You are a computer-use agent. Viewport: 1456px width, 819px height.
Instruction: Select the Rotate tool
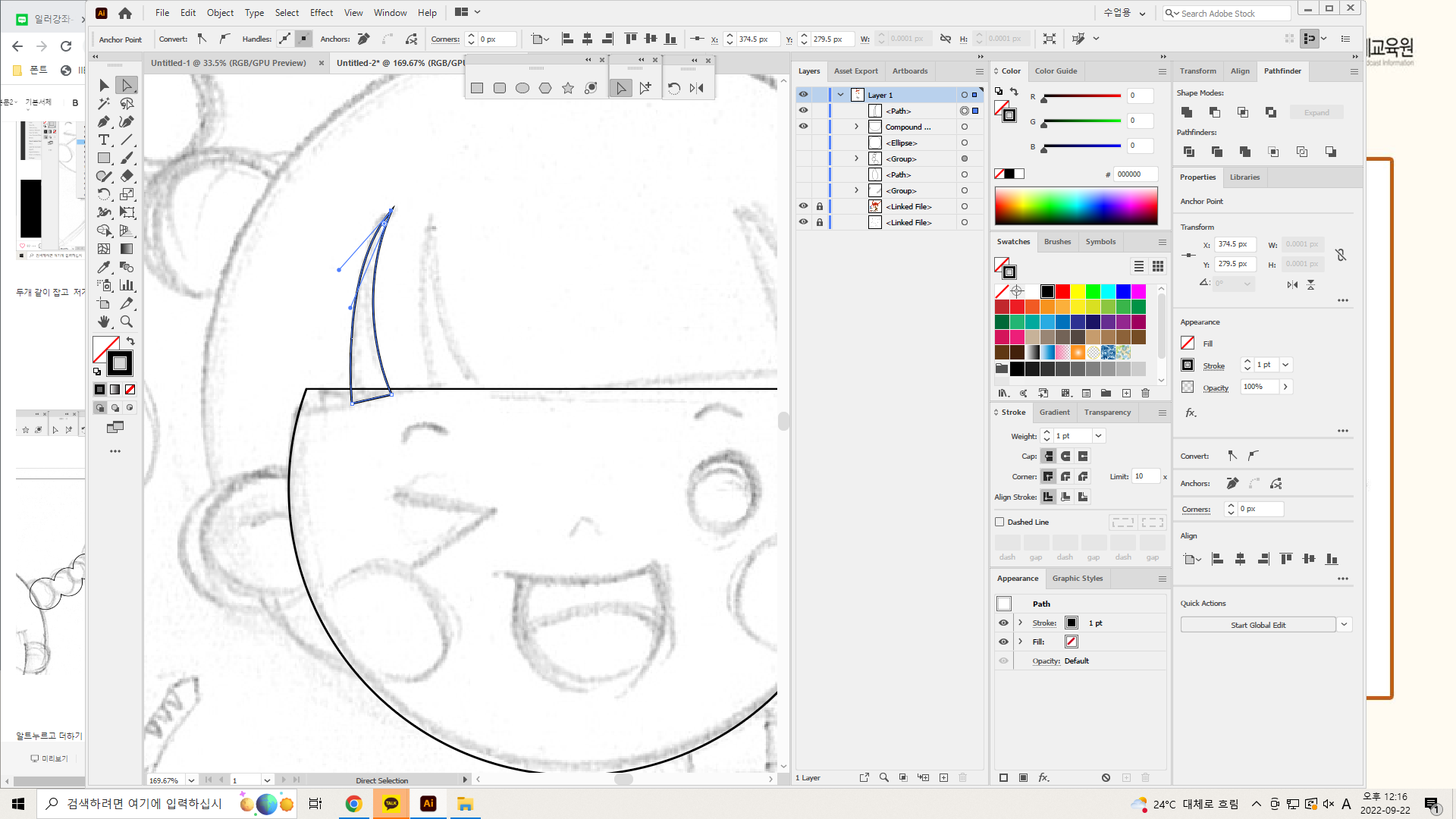point(104,194)
